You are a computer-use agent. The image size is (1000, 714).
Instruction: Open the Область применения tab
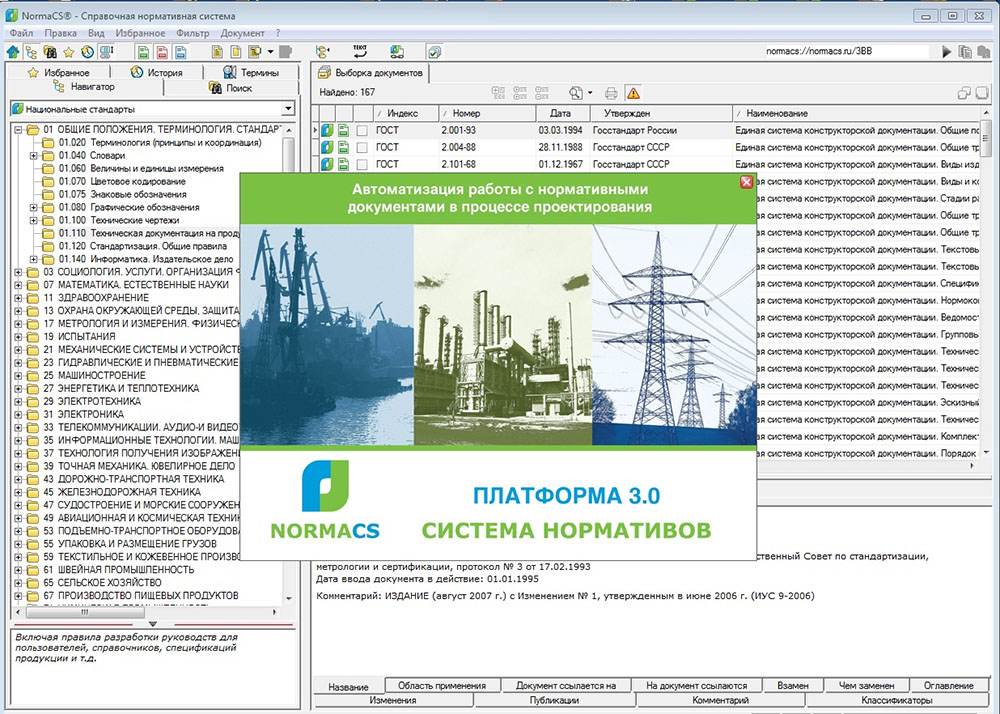[x=442, y=686]
